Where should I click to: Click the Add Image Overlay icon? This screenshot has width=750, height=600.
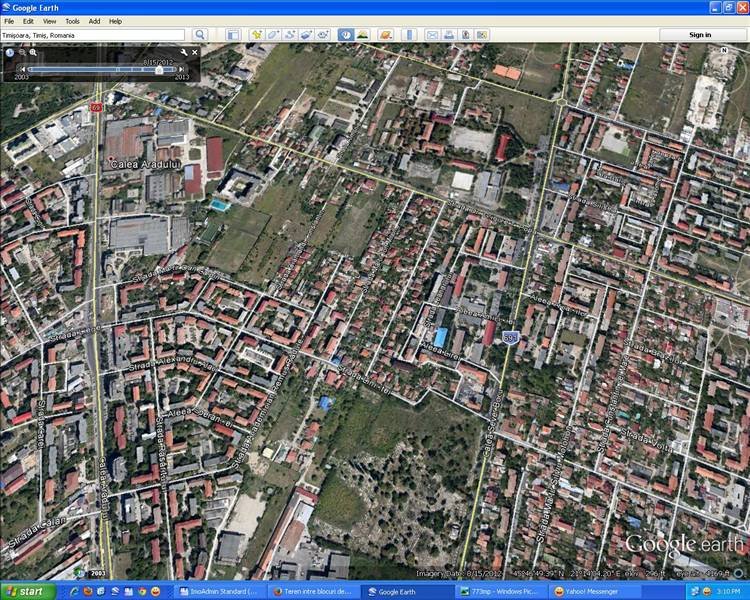point(306,35)
